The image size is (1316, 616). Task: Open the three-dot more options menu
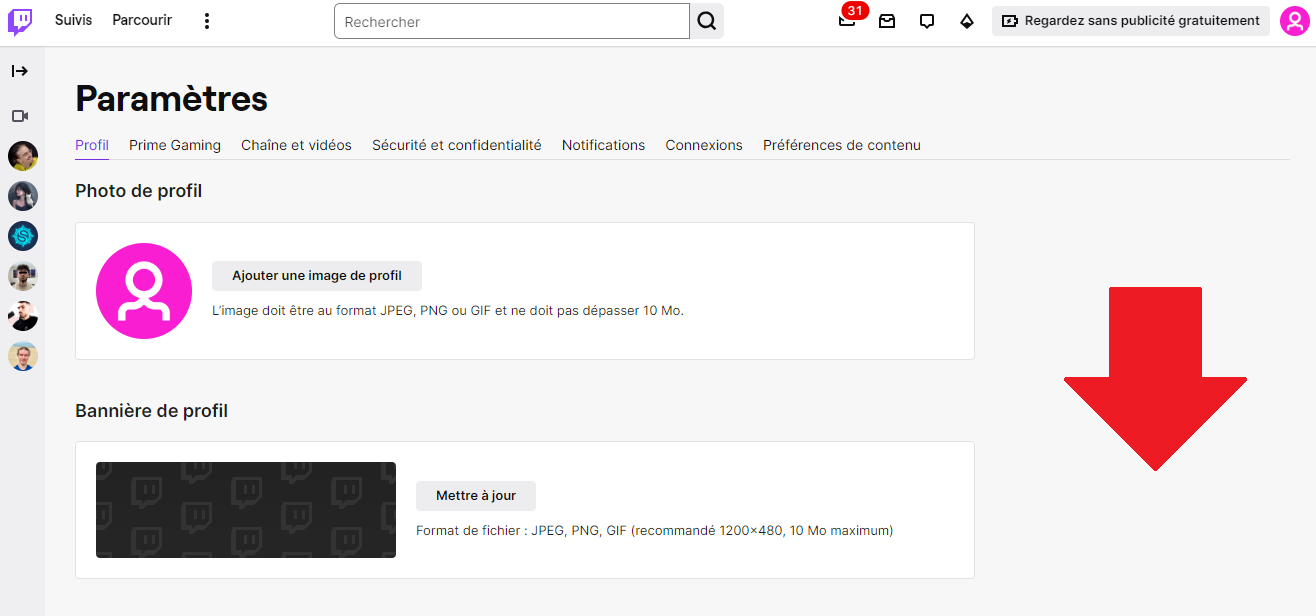click(206, 21)
